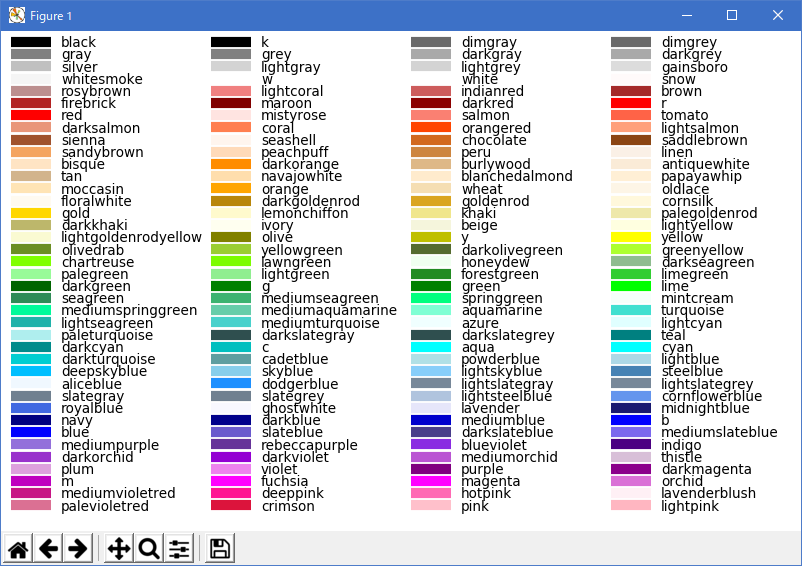This screenshot has height=566, width=802.
Task: Click the 'mediumslateblue' label
Action: 719,433
